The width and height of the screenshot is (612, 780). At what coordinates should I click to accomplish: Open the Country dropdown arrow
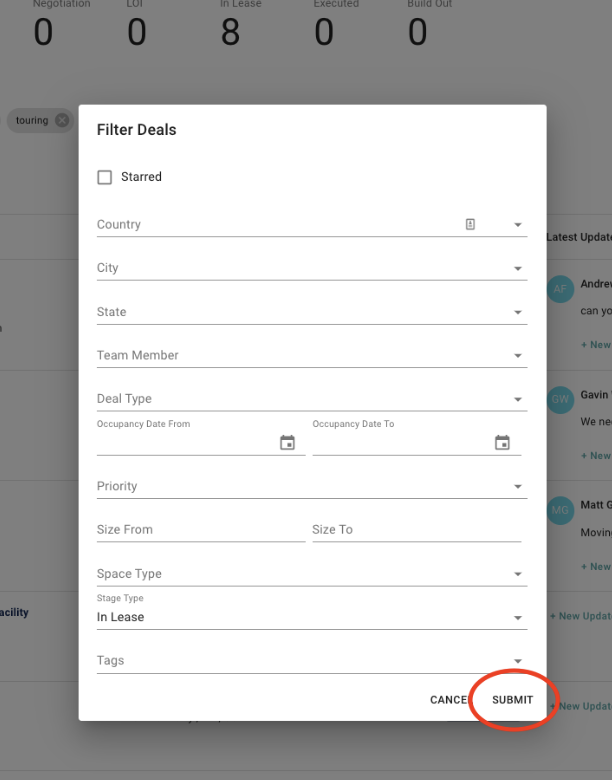coord(517,225)
